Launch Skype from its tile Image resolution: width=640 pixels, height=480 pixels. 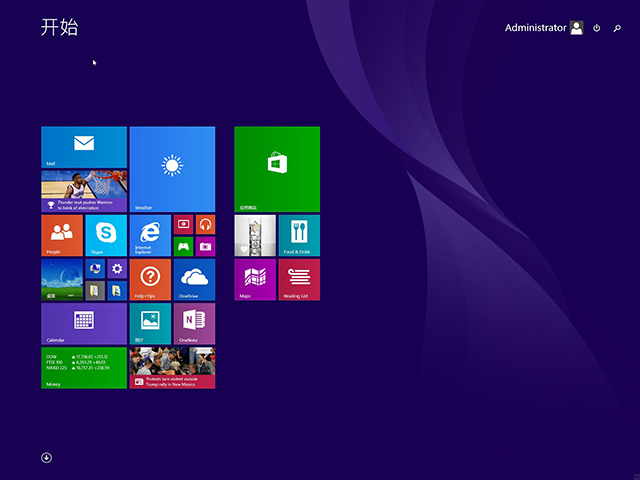click(x=106, y=236)
